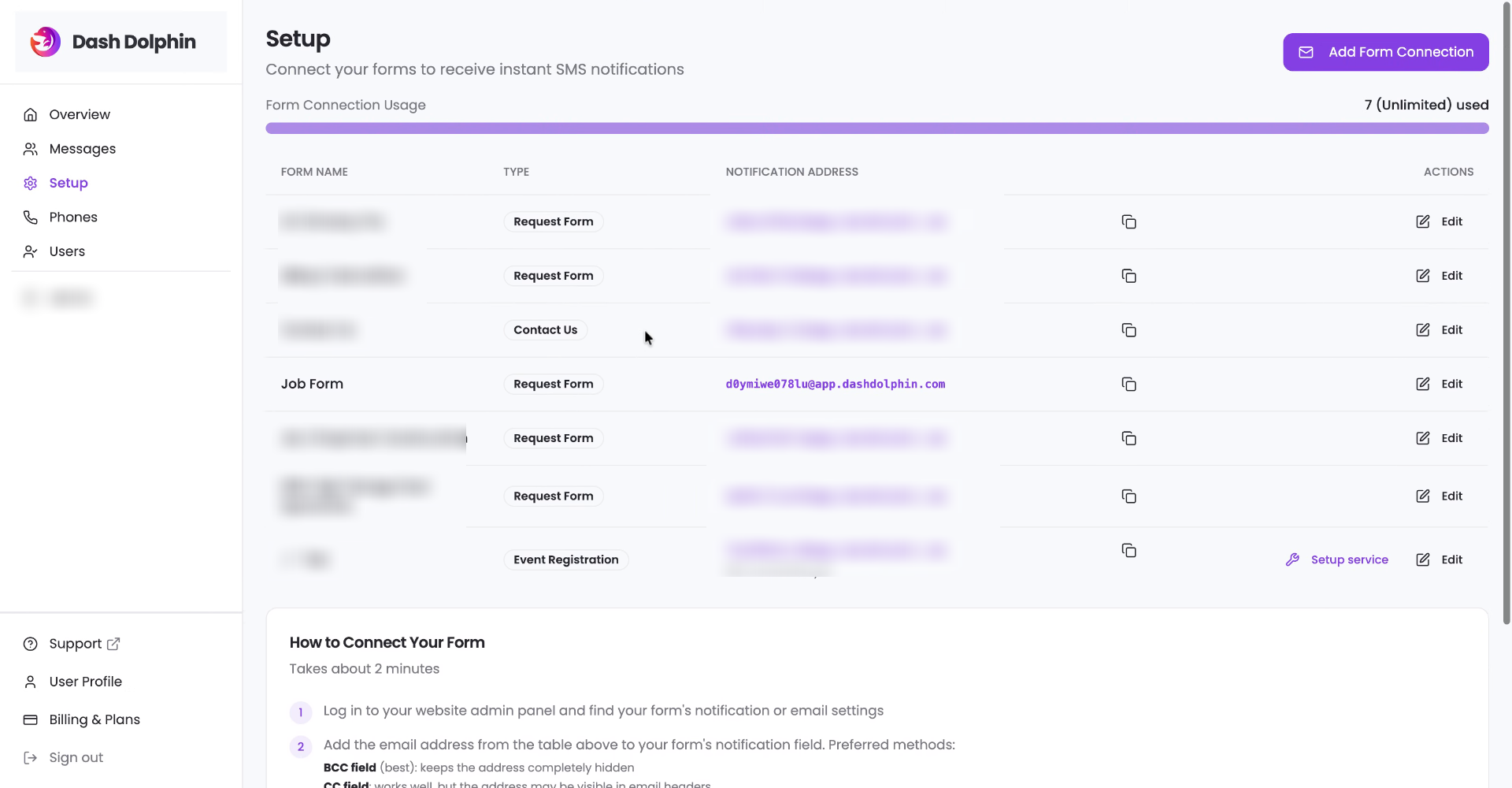The height and width of the screenshot is (788, 1512).
Task: Click the Support question-mark icon
Action: pos(31,644)
